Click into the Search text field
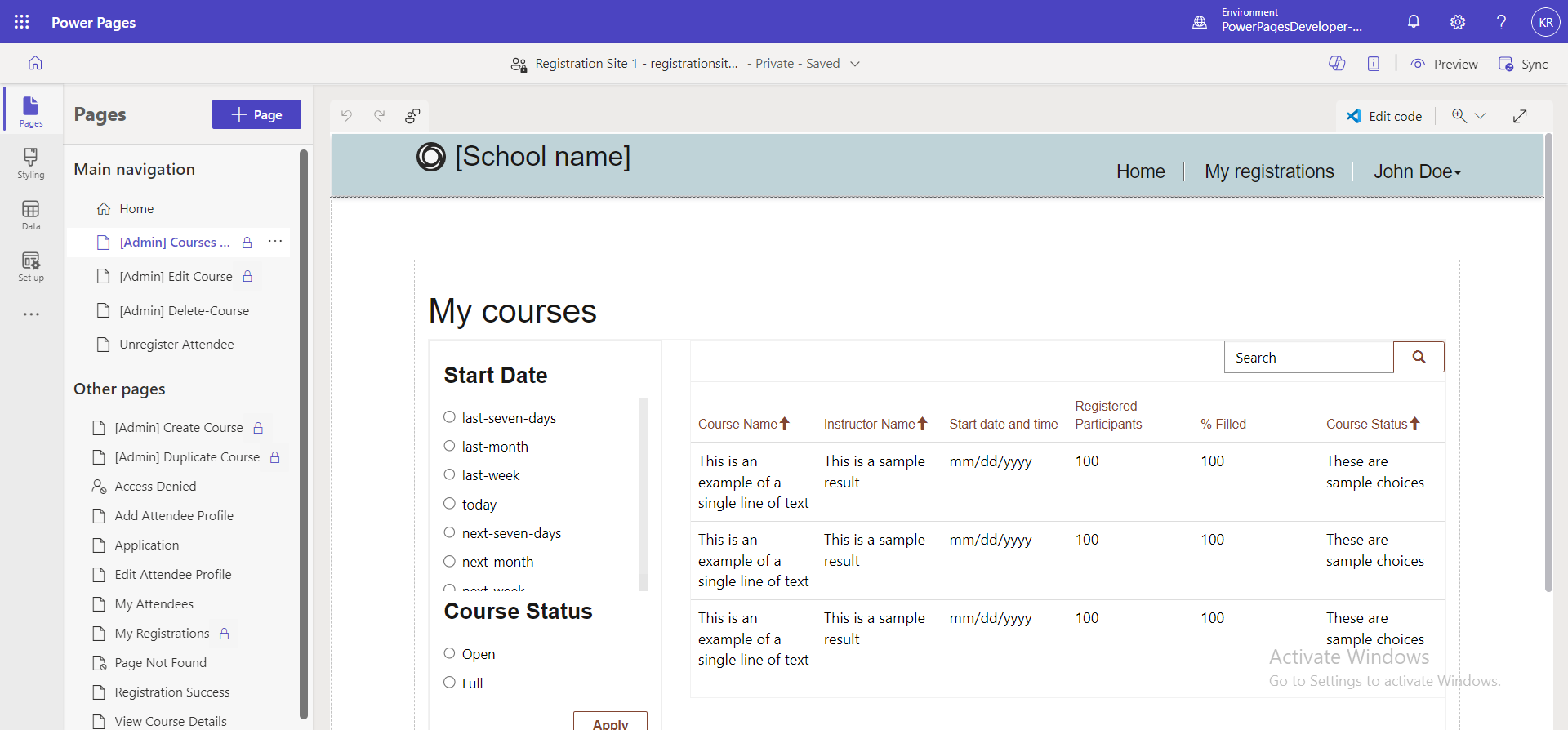Viewport: 1568px width, 730px height. pyautogui.click(x=1308, y=357)
